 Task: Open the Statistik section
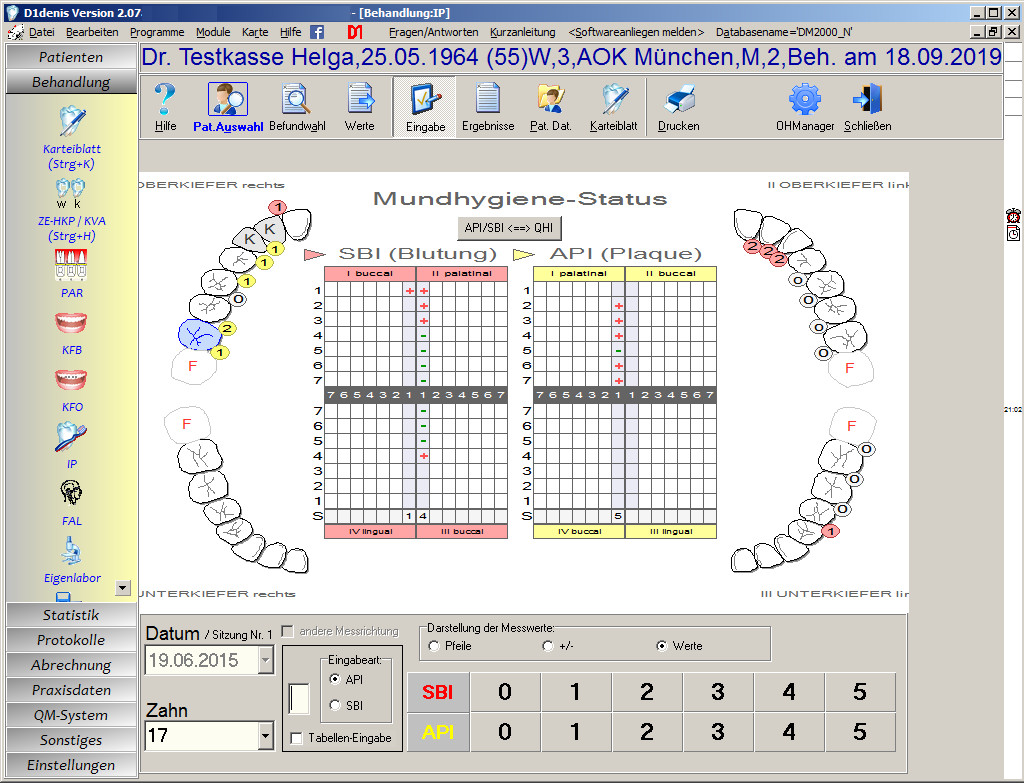pyautogui.click(x=71, y=615)
